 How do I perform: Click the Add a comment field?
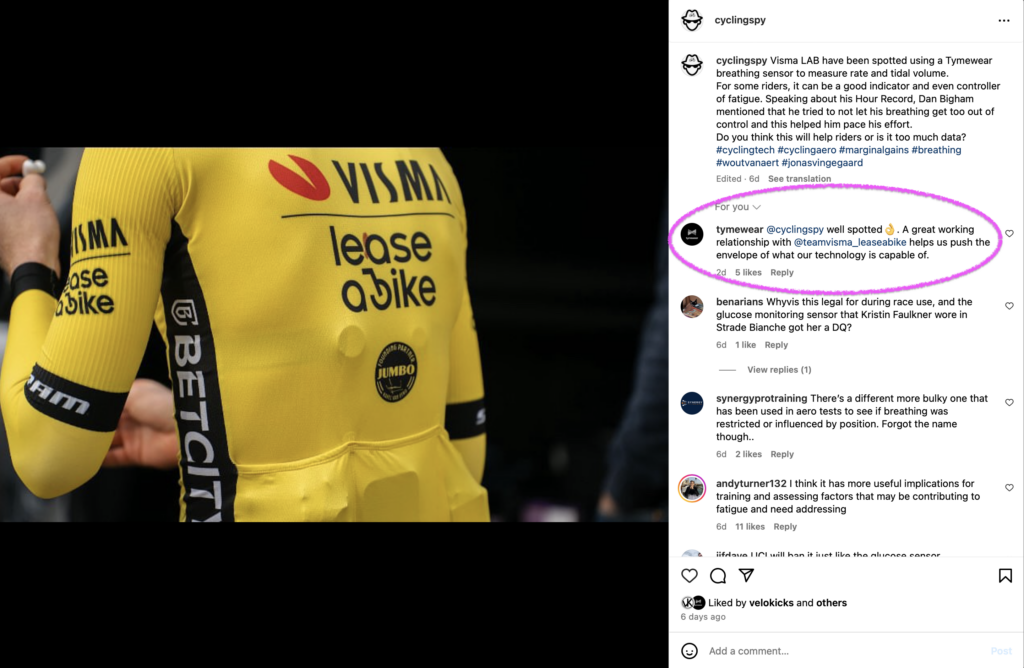tap(846, 650)
